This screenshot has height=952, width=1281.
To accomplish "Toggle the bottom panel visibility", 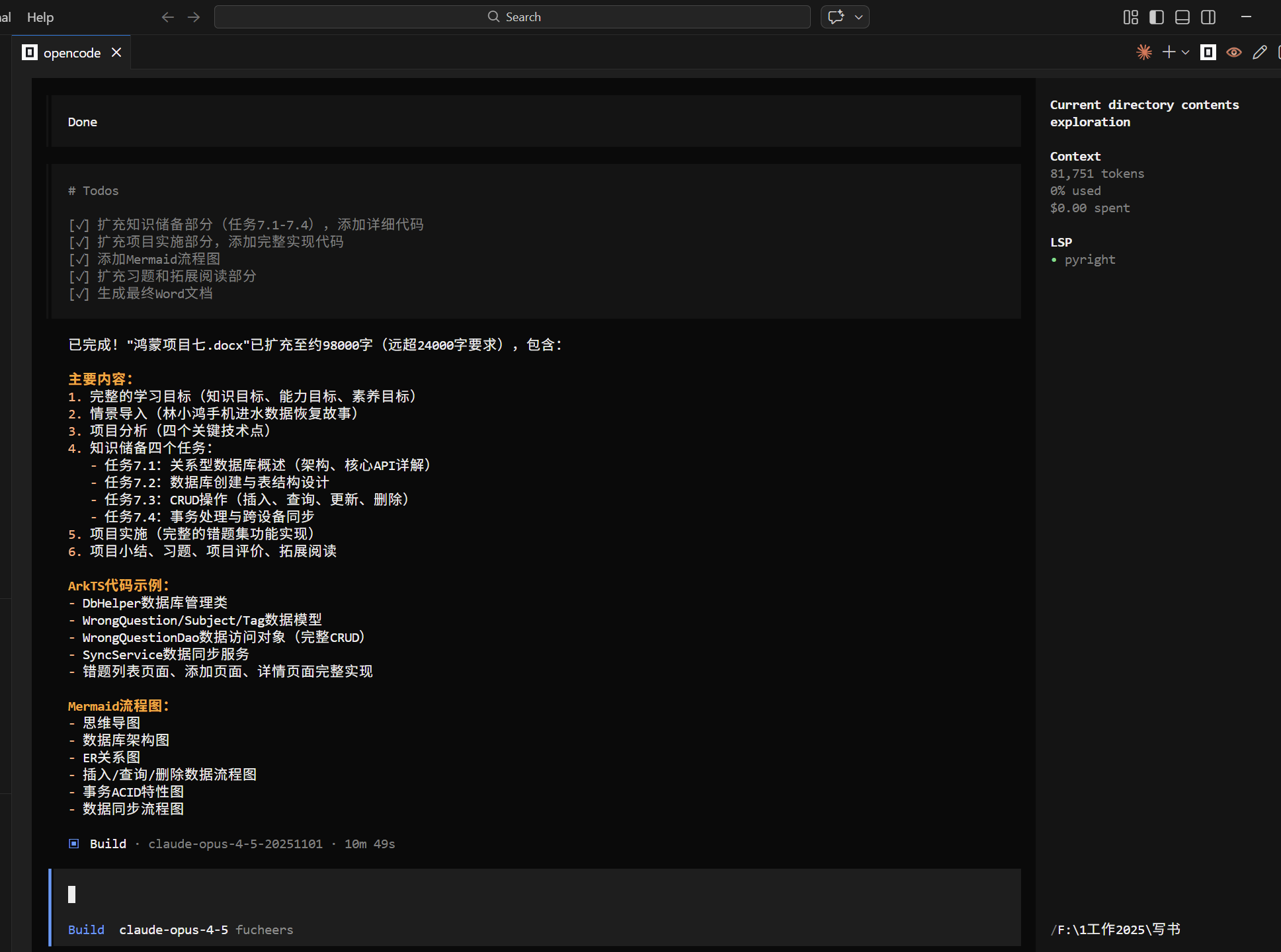I will pyautogui.click(x=1182, y=17).
